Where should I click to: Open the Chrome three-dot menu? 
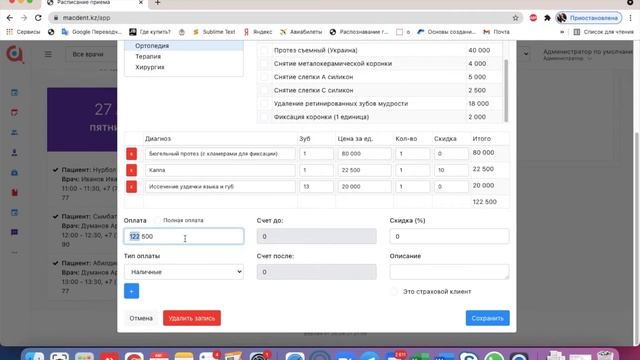631,18
